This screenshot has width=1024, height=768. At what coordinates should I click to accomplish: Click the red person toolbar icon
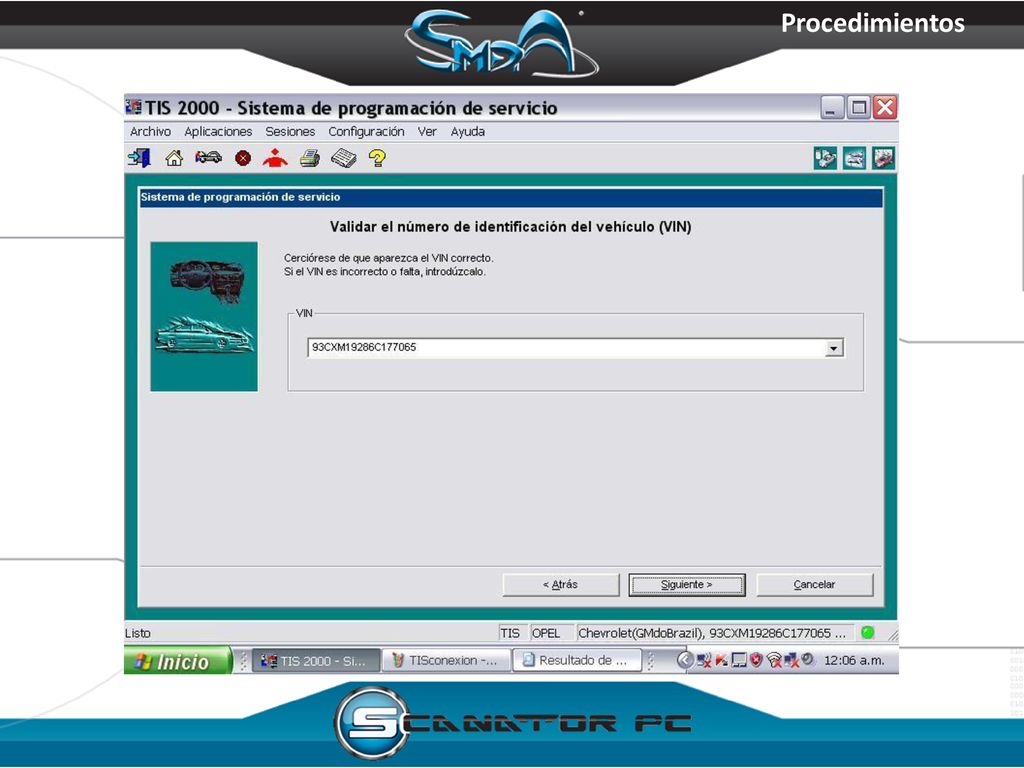point(275,158)
